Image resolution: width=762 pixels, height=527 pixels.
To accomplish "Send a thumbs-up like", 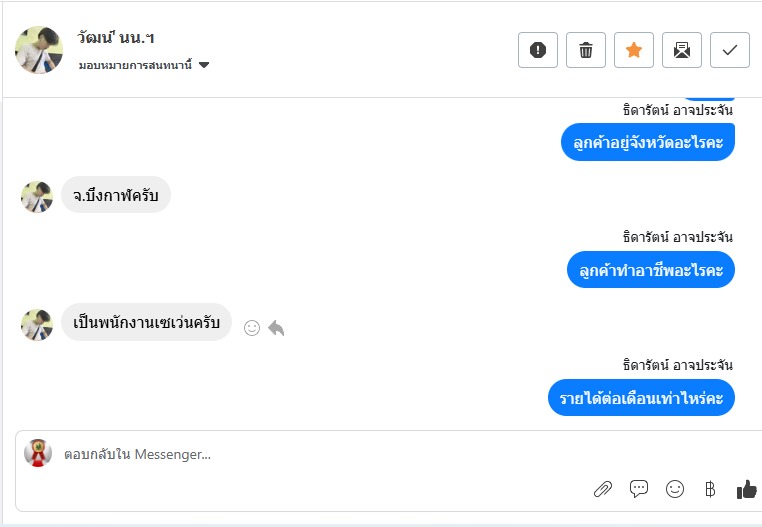I will coord(746,489).
